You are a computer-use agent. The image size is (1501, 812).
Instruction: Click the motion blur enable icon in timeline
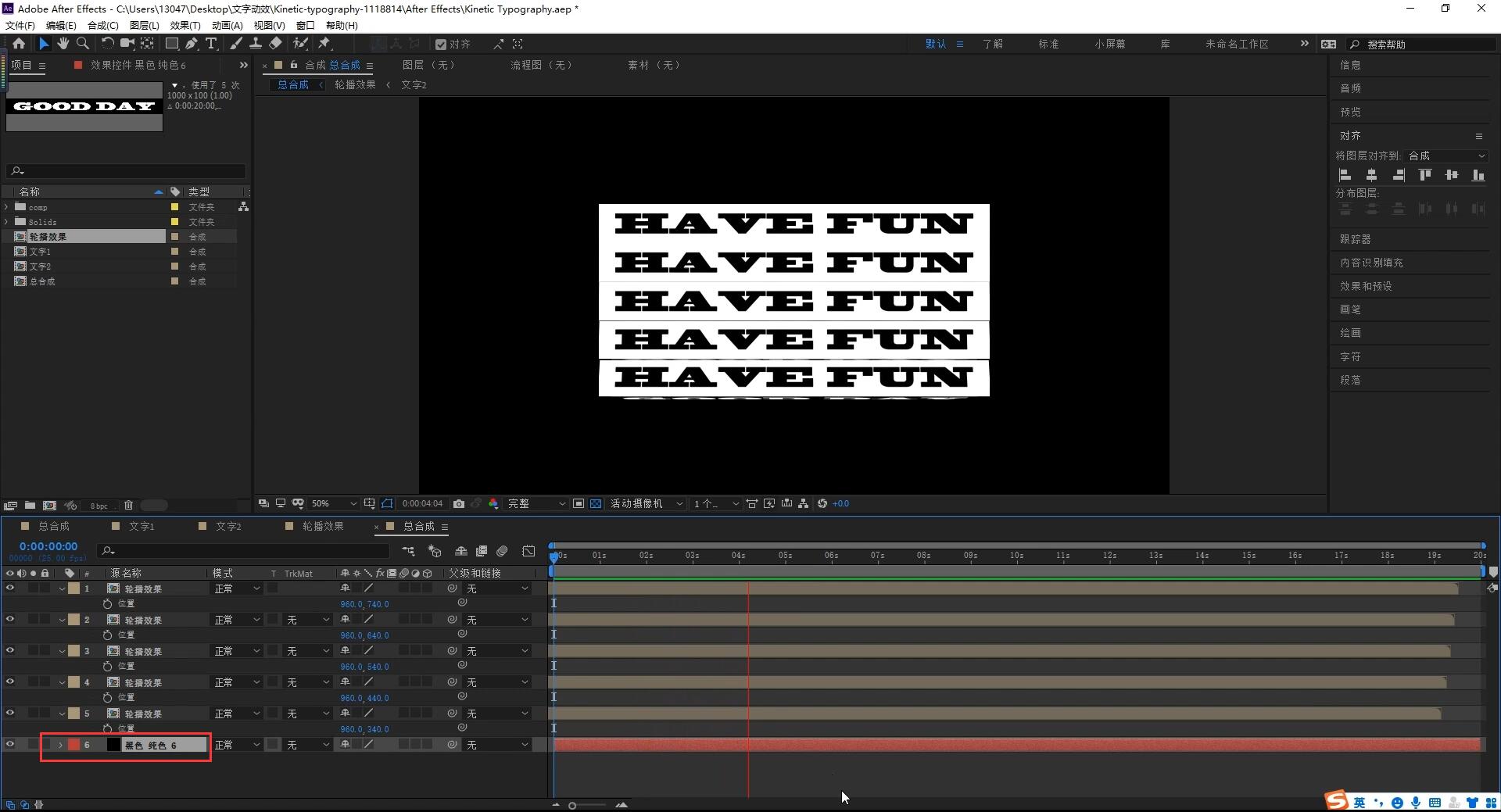pos(503,551)
